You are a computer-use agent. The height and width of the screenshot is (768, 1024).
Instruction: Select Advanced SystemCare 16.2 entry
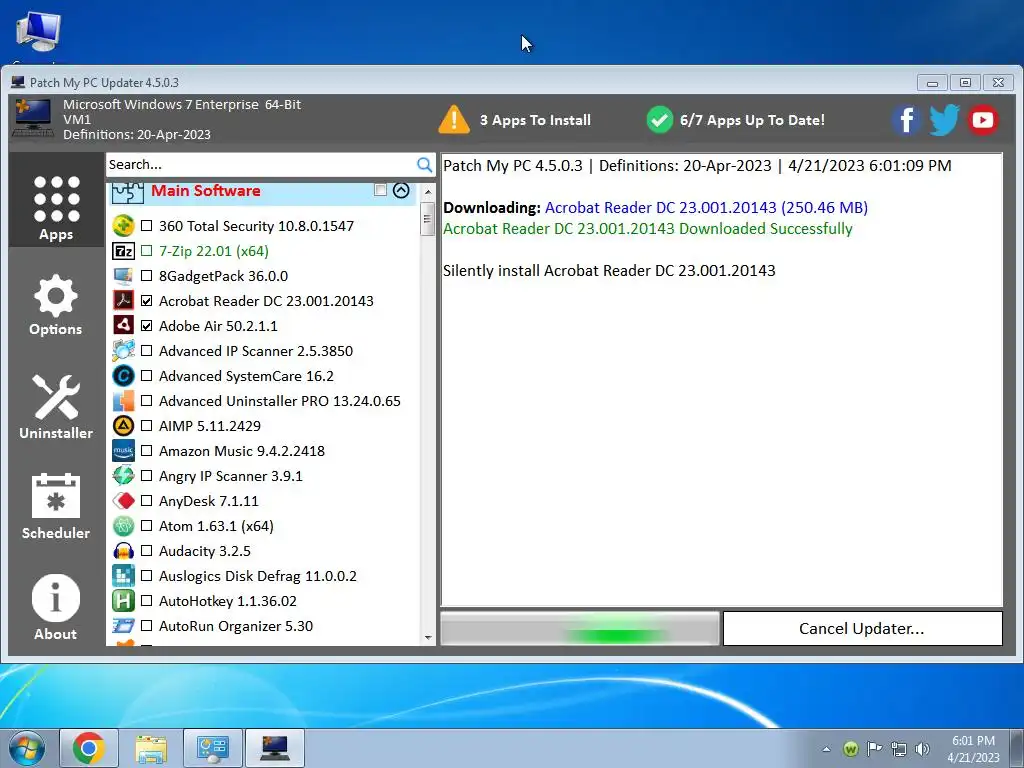point(246,376)
